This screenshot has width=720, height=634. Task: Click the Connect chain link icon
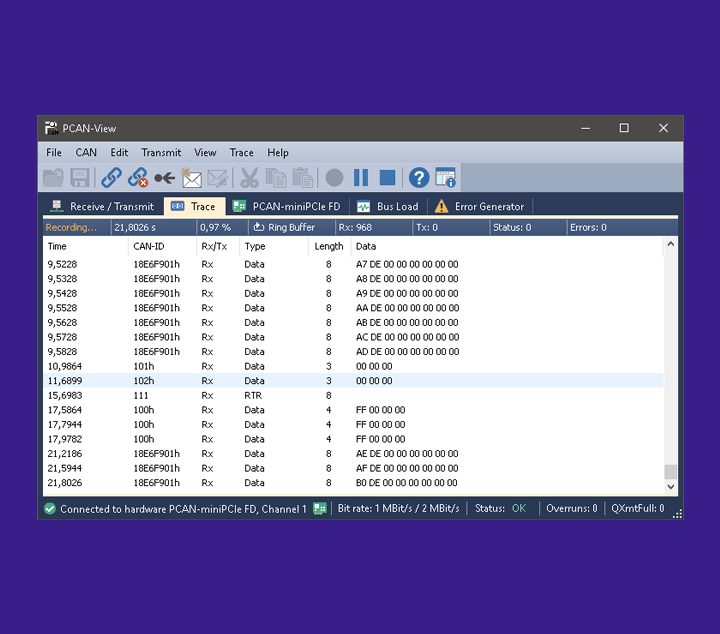[x=111, y=178]
